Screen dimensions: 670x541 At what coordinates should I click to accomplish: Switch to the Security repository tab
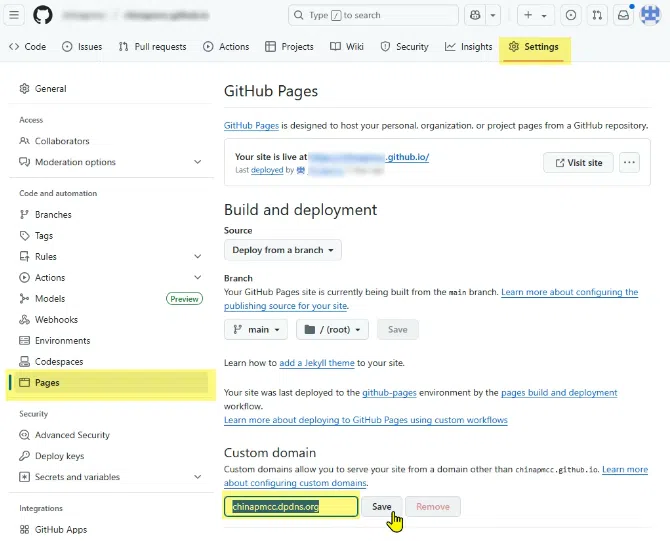[x=404, y=47]
